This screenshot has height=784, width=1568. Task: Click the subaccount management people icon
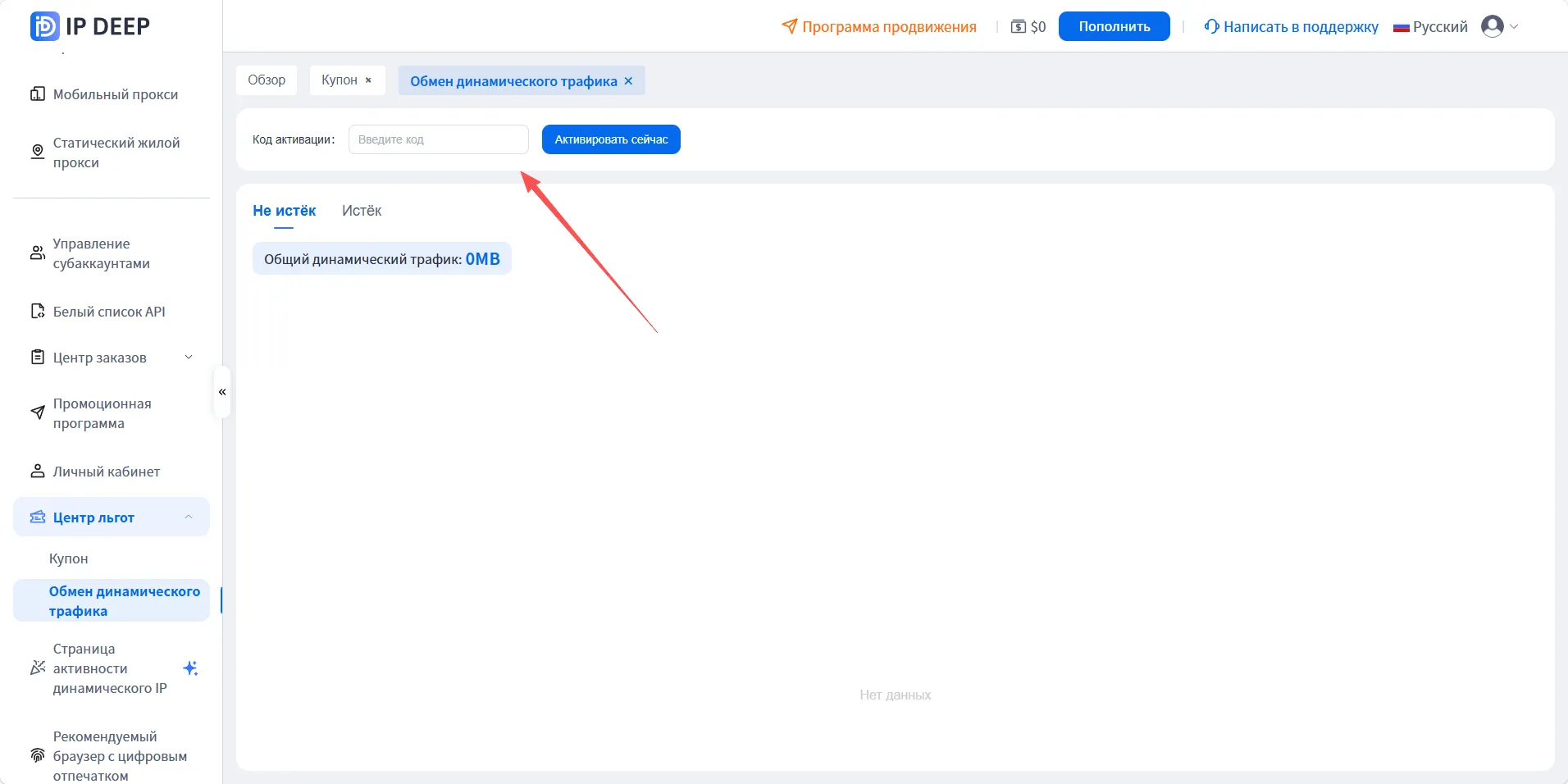(x=38, y=253)
